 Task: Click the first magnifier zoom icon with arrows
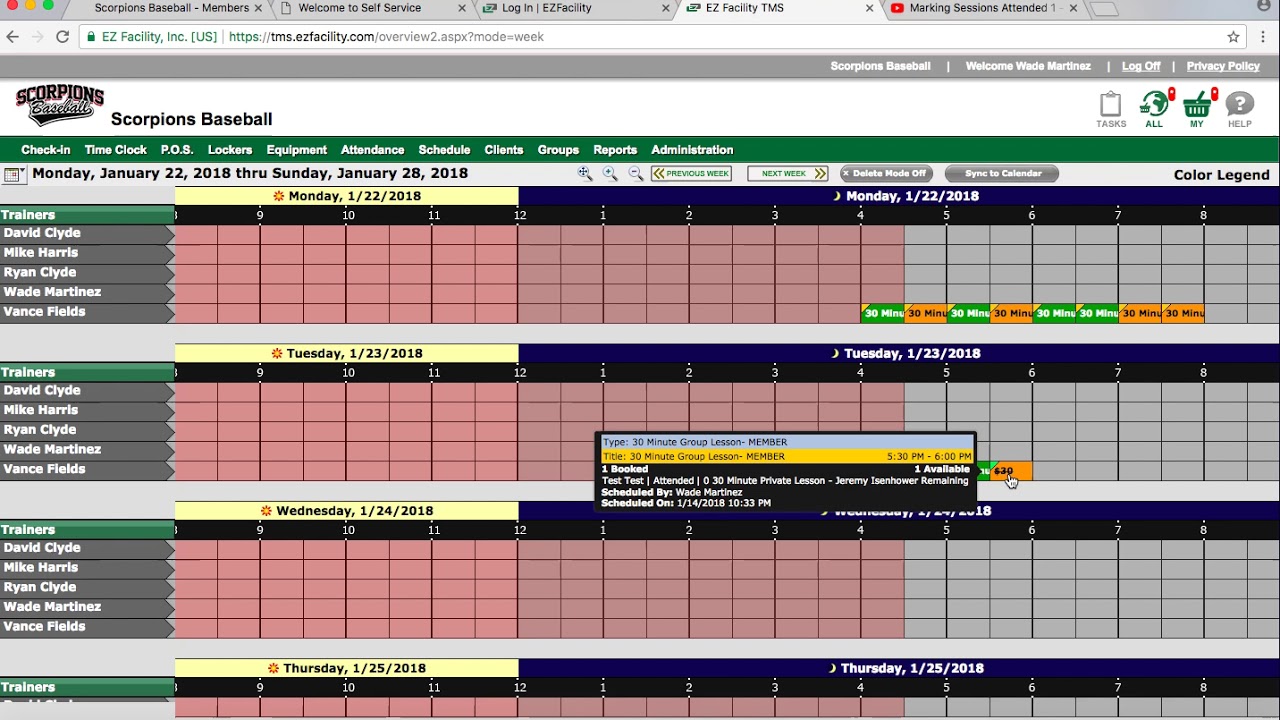(x=585, y=174)
